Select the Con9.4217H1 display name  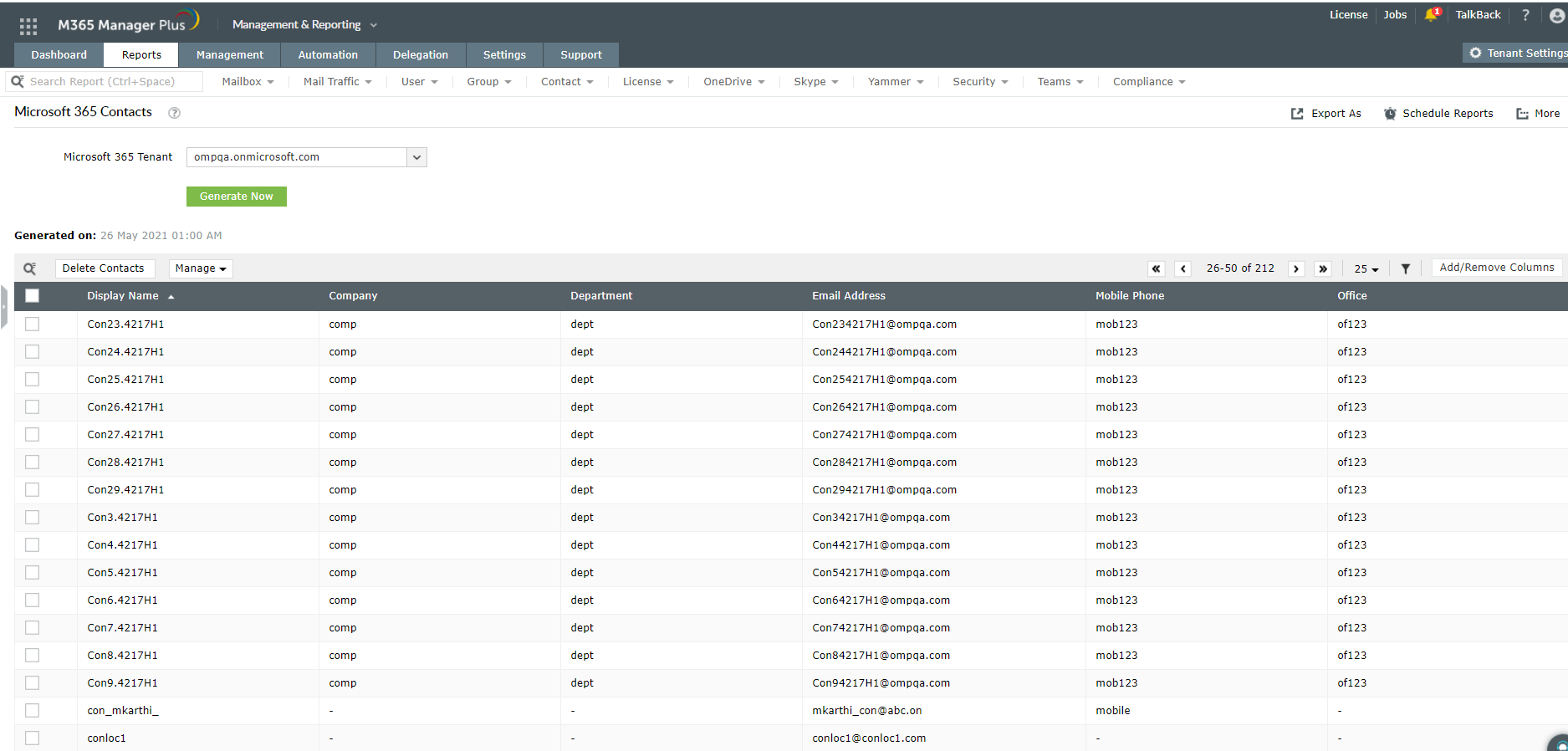(123, 683)
